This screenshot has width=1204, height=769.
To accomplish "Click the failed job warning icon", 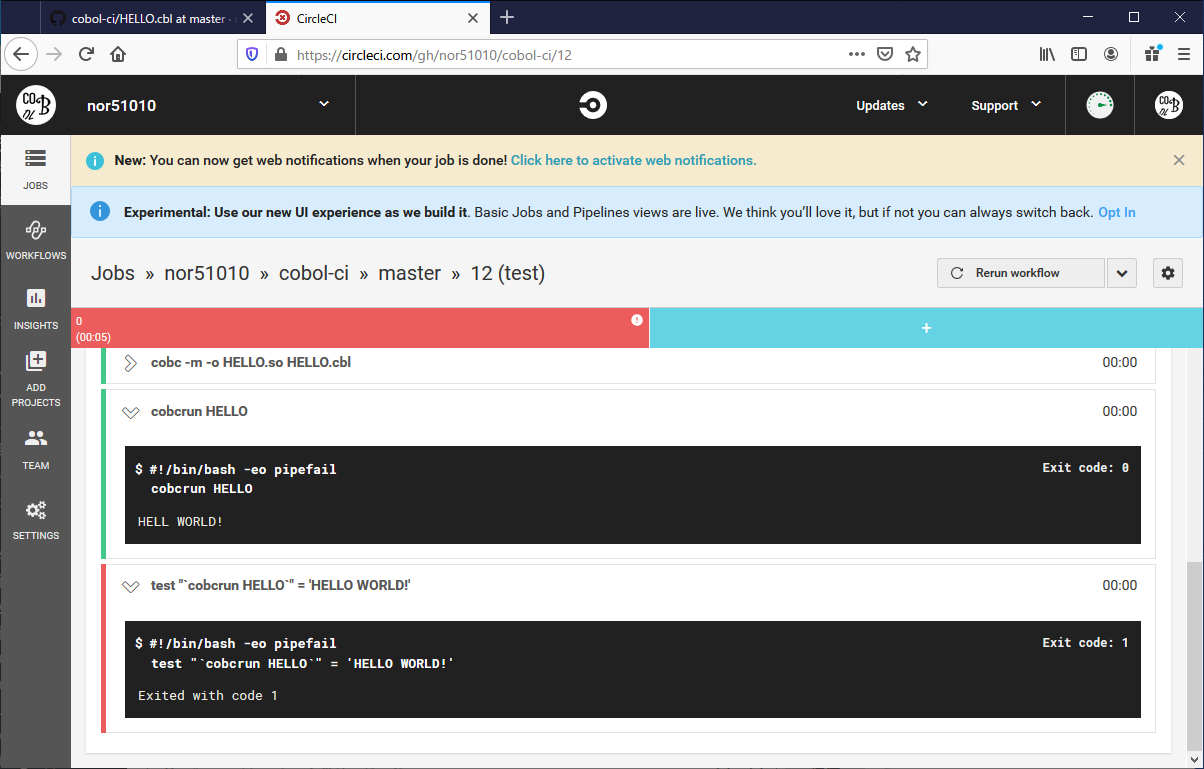I will point(636,320).
